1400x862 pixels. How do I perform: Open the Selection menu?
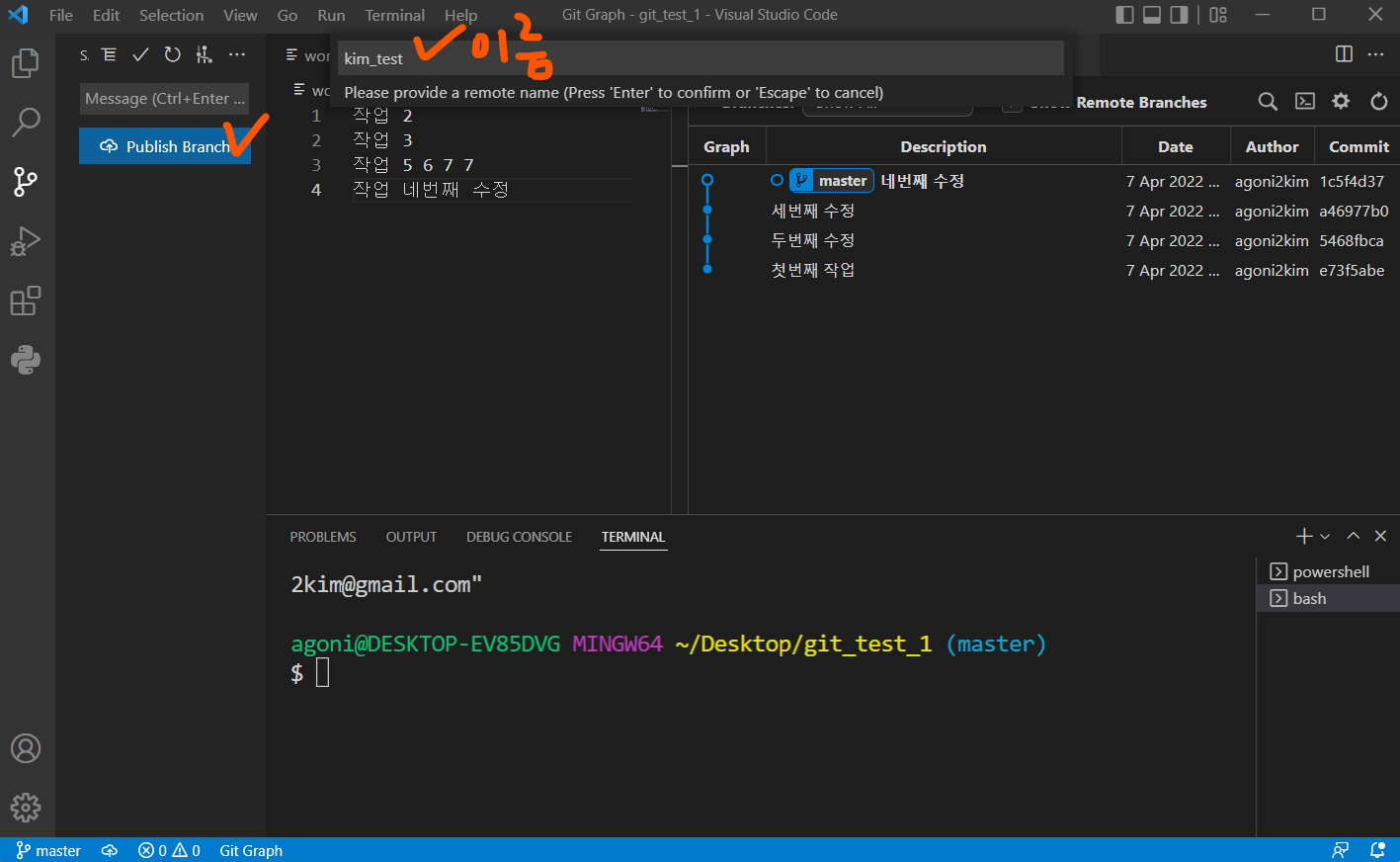coord(171,15)
